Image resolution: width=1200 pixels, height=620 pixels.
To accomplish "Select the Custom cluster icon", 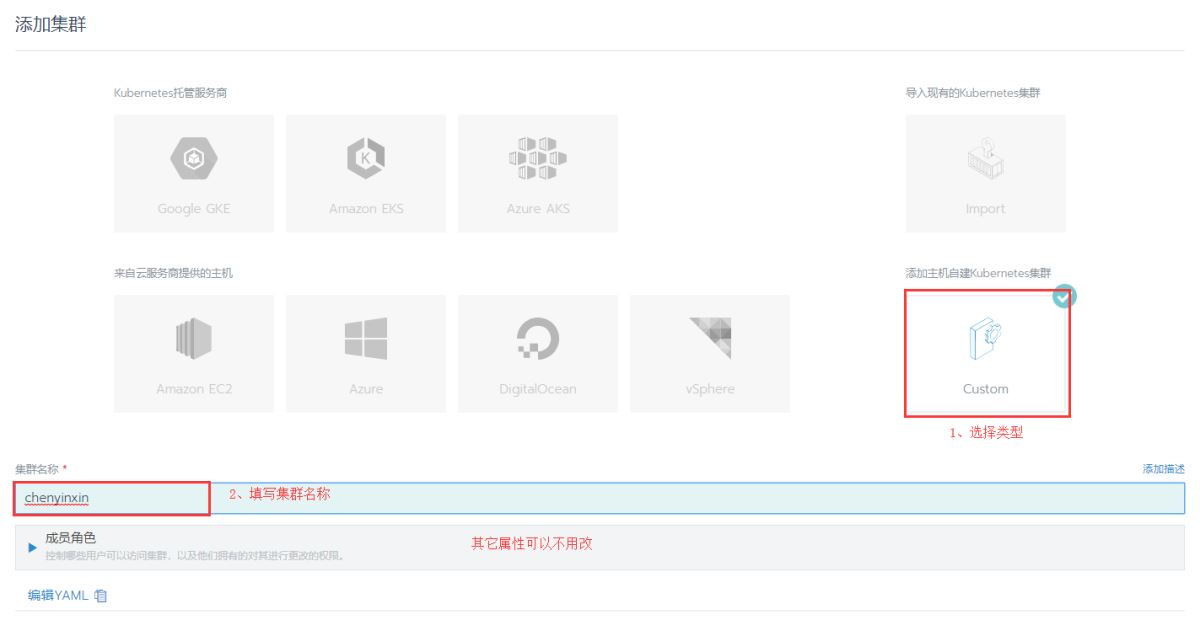I will 986,339.
